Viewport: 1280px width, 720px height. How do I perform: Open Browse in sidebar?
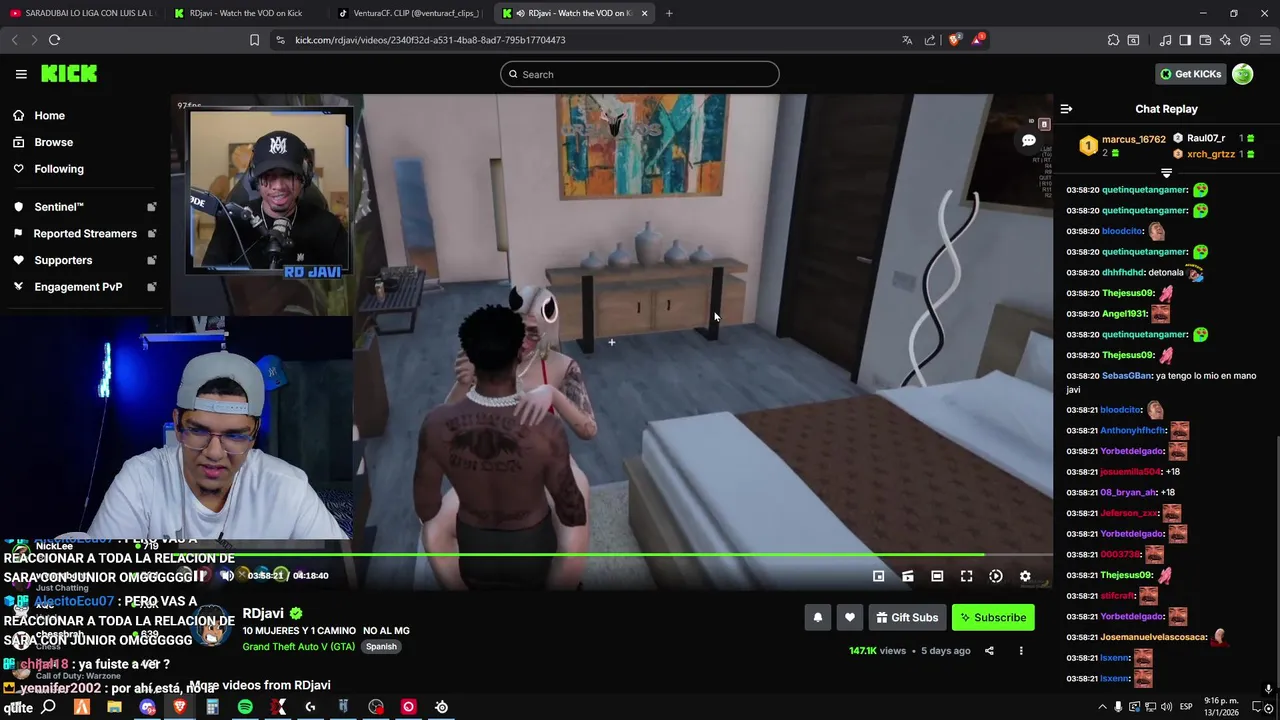click(x=53, y=142)
